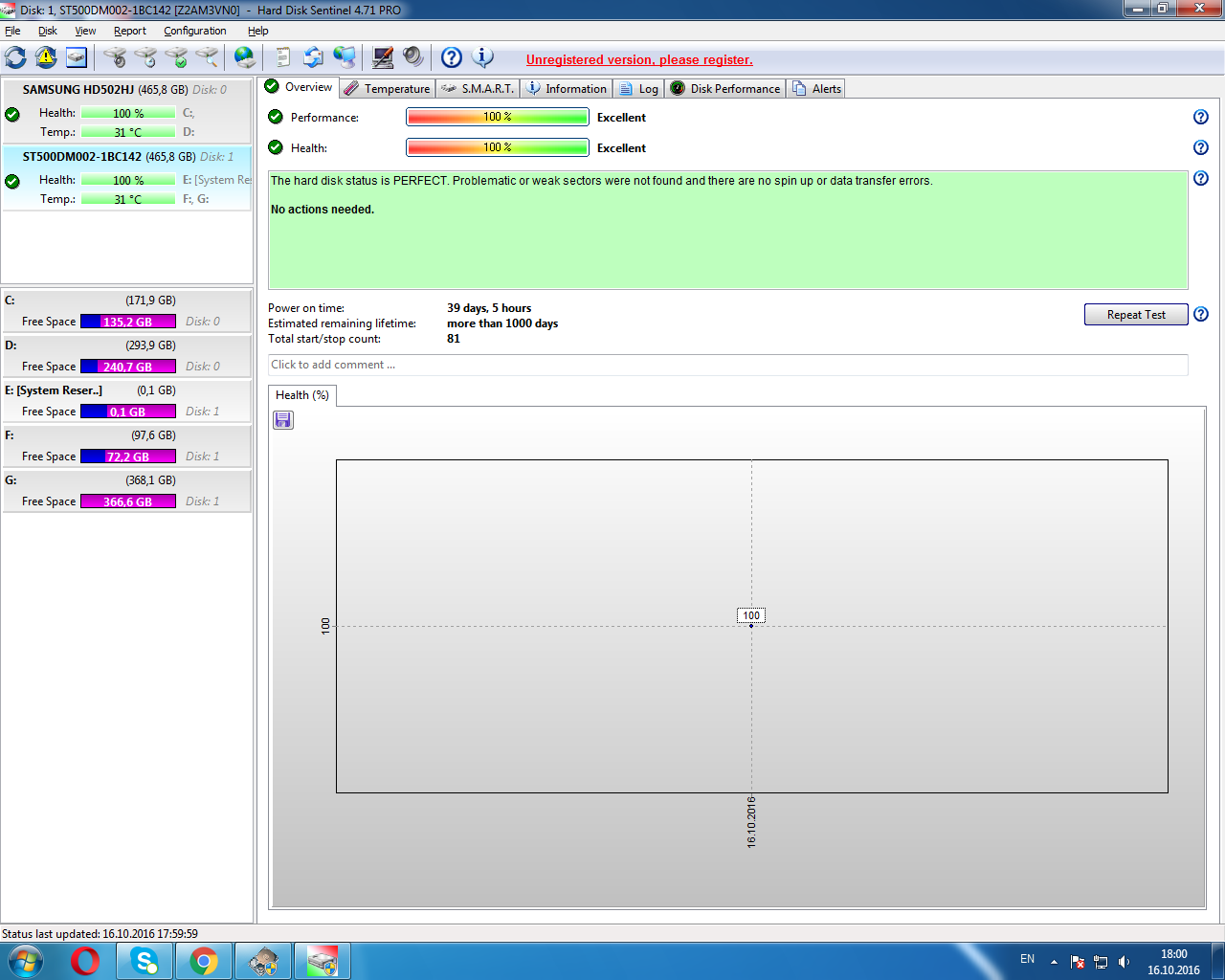Click the 366,6 GB free space bar

pos(128,501)
